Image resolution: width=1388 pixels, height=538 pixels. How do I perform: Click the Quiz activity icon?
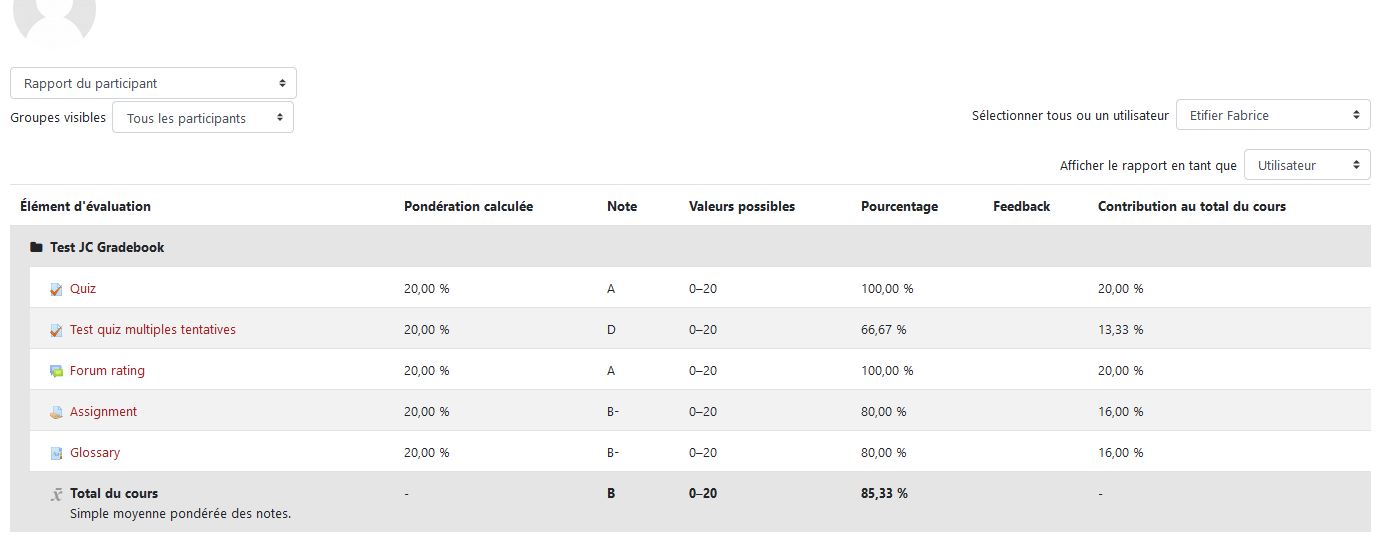click(56, 289)
